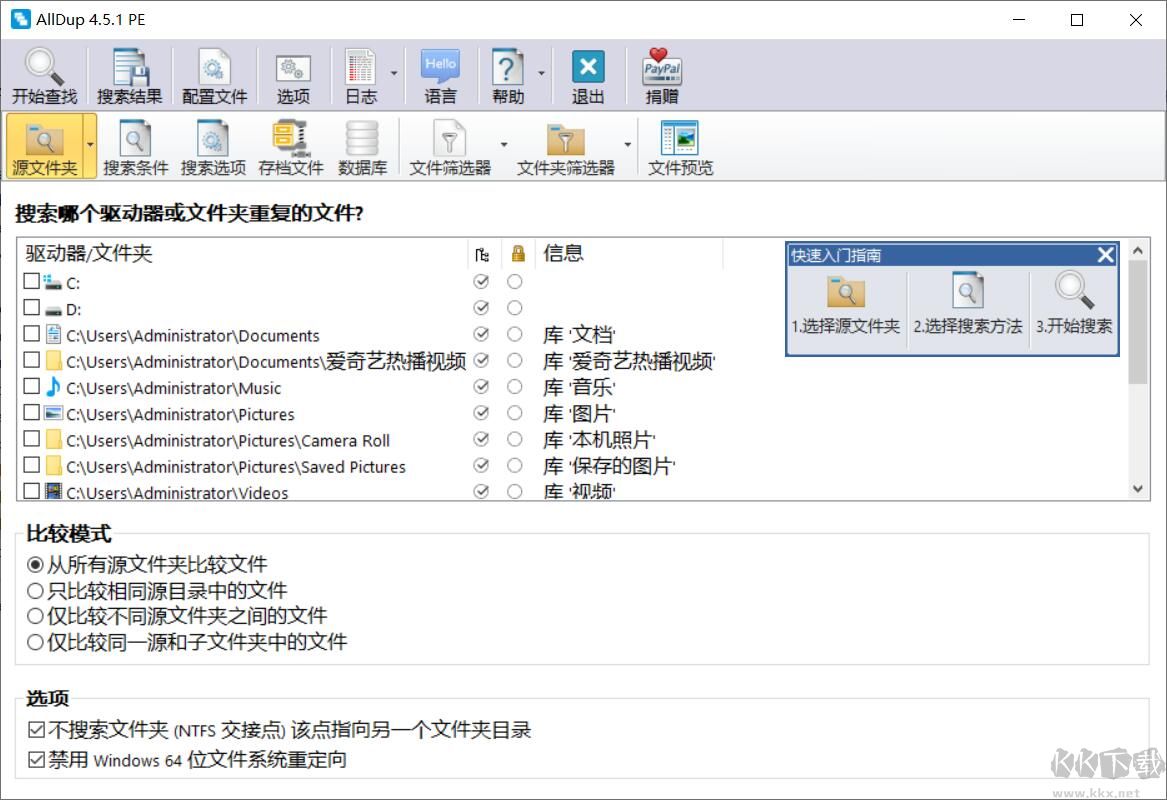The height and width of the screenshot is (800, 1167).
Task: Close the 快速入门指南 quick start panel
Action: pos(1105,255)
